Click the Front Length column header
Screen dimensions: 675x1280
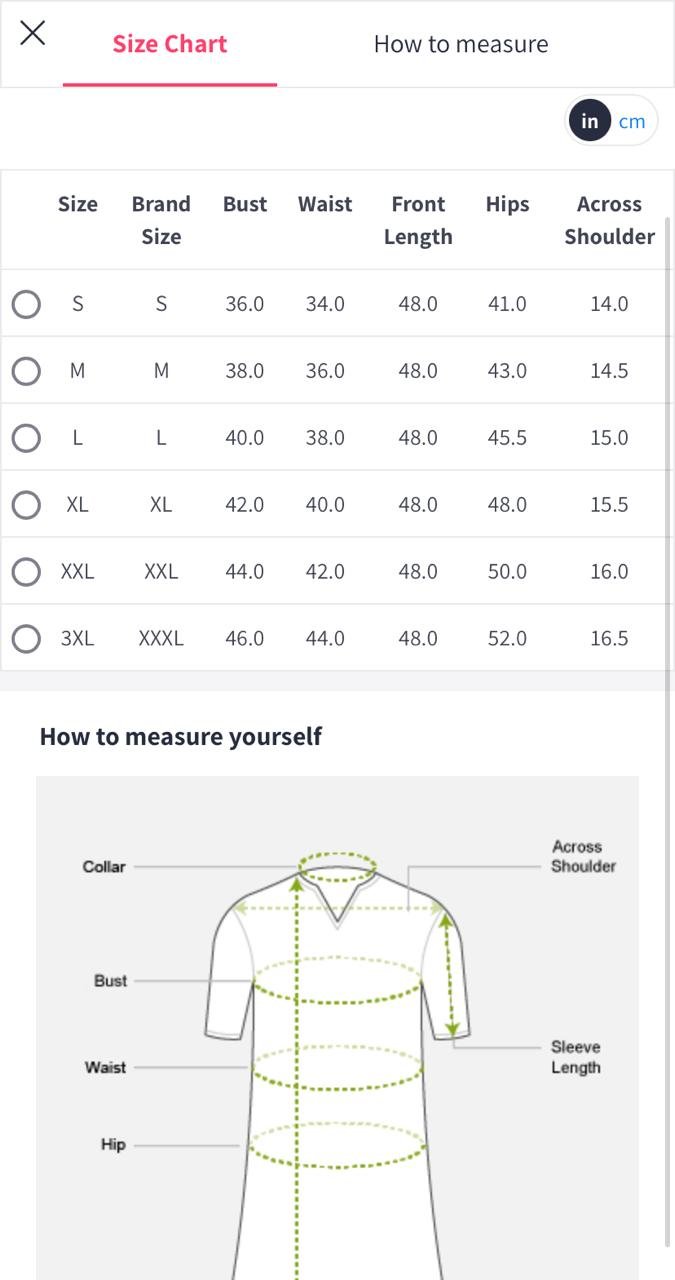click(418, 220)
